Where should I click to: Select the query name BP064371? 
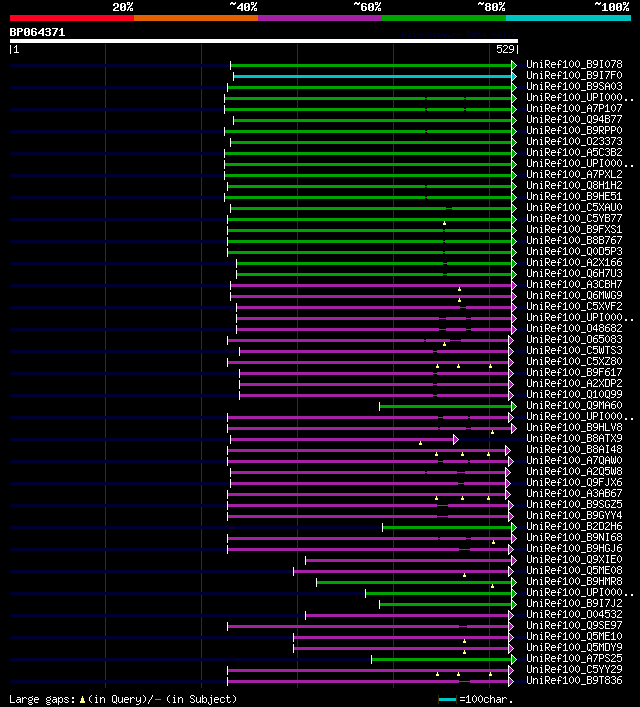click(x=37, y=32)
